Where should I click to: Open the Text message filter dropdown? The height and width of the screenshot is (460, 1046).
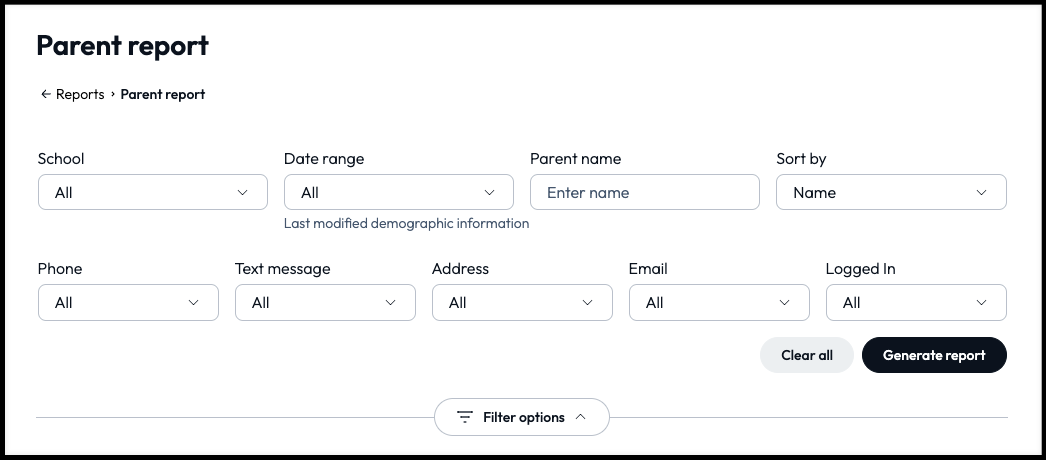[324, 302]
